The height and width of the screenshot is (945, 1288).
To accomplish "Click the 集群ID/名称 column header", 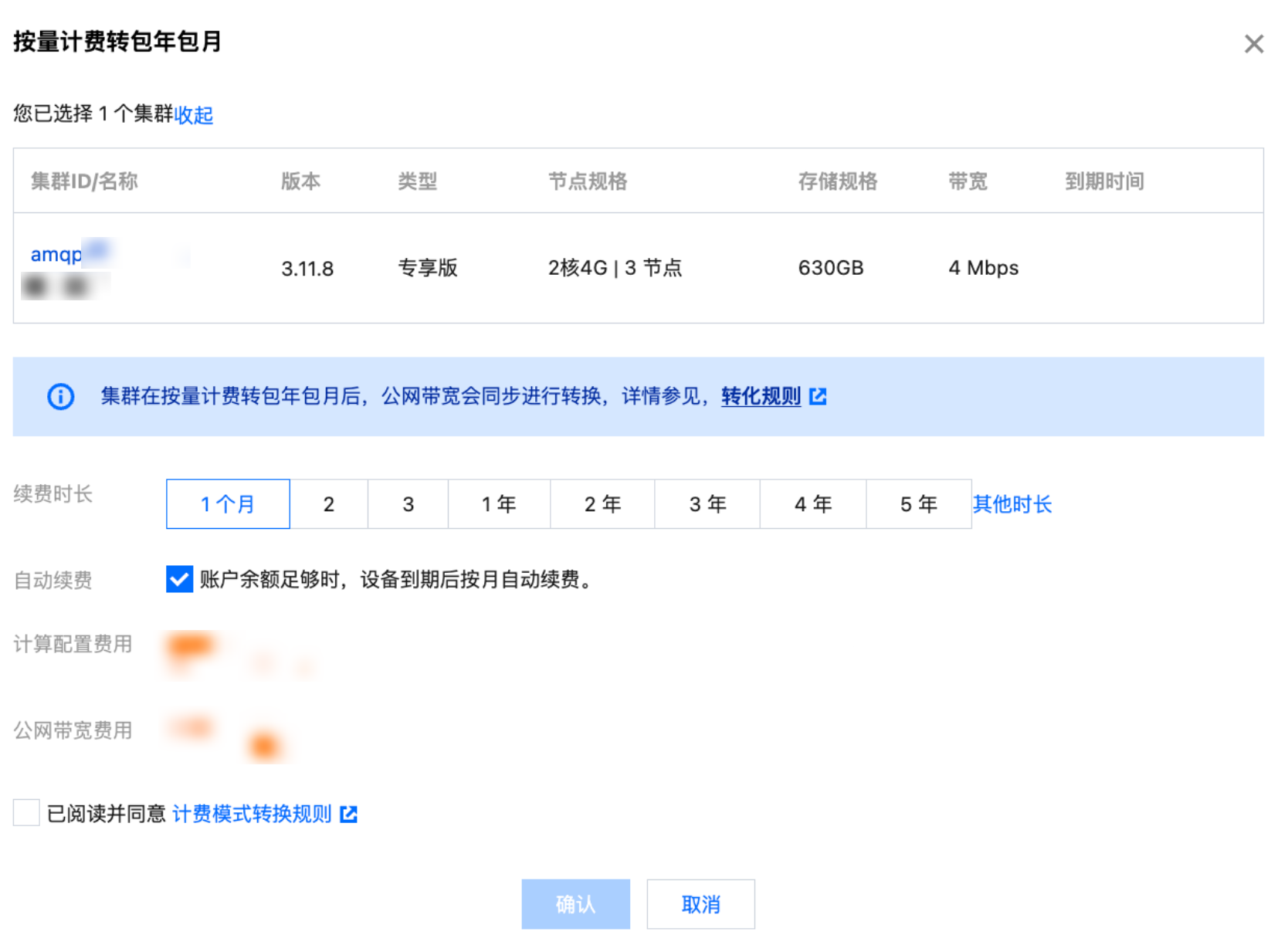I will 84,181.
